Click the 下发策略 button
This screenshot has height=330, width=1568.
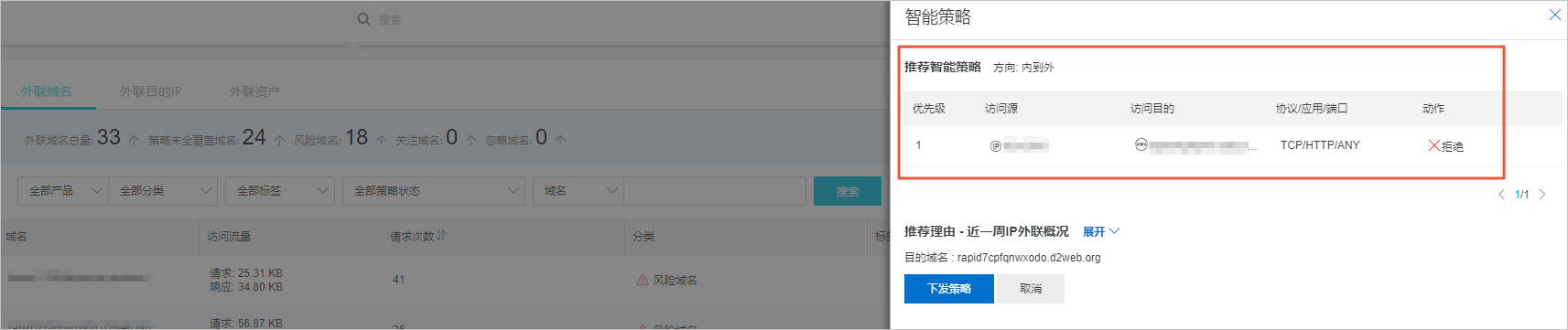pos(949,288)
